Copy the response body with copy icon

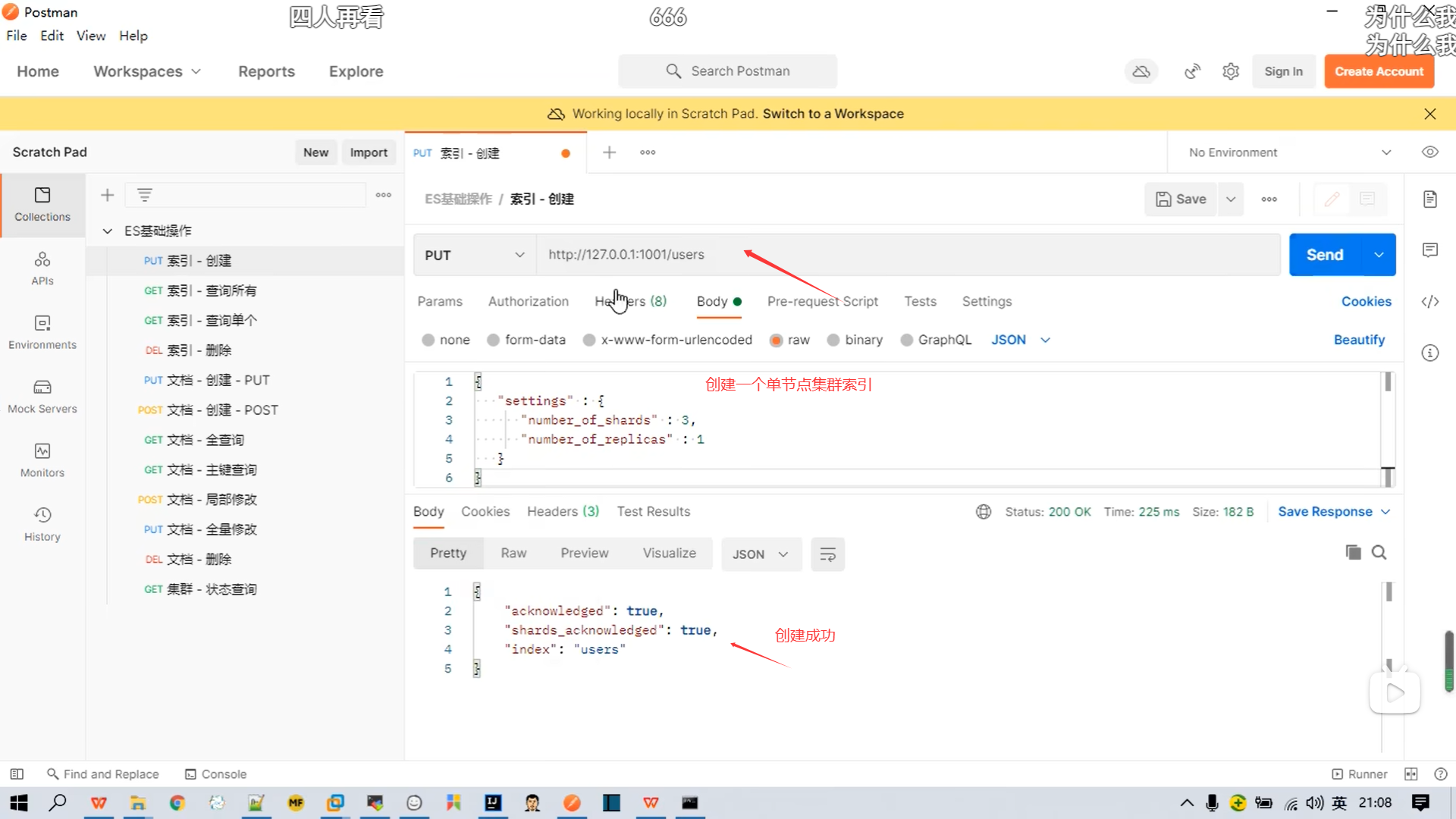click(x=1353, y=552)
